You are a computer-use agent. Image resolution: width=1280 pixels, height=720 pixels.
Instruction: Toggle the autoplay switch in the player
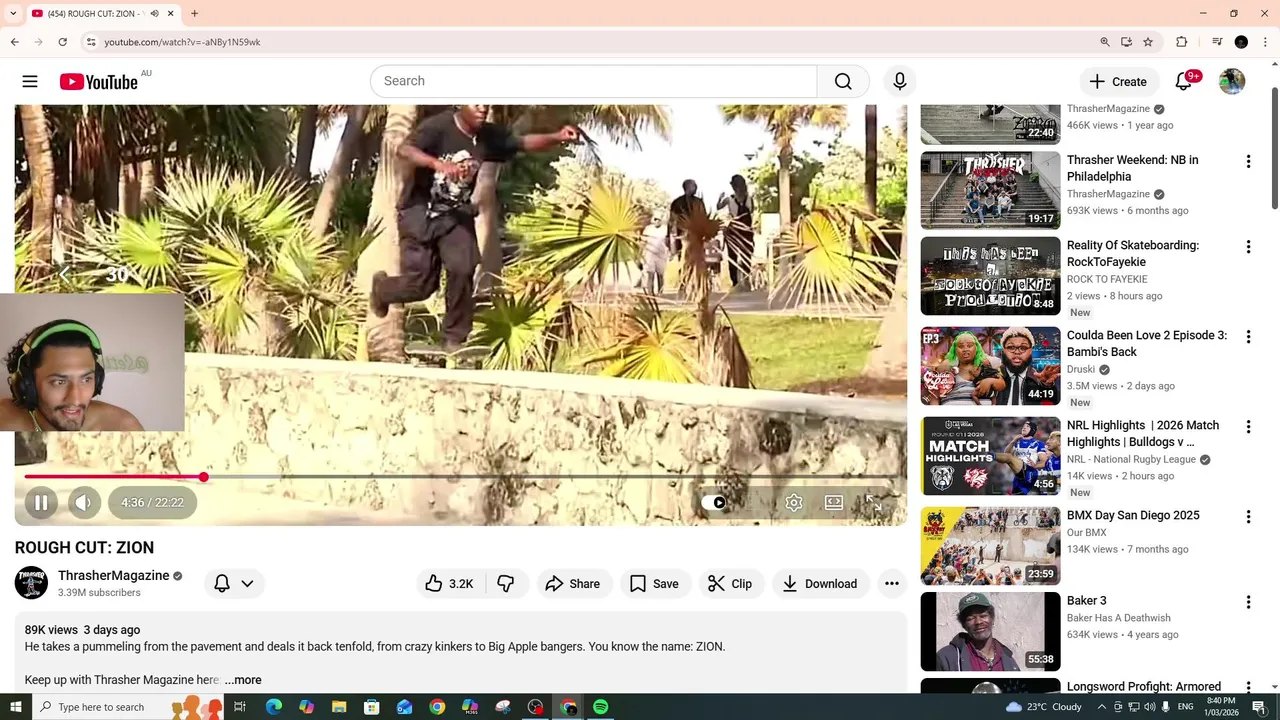[x=714, y=503]
